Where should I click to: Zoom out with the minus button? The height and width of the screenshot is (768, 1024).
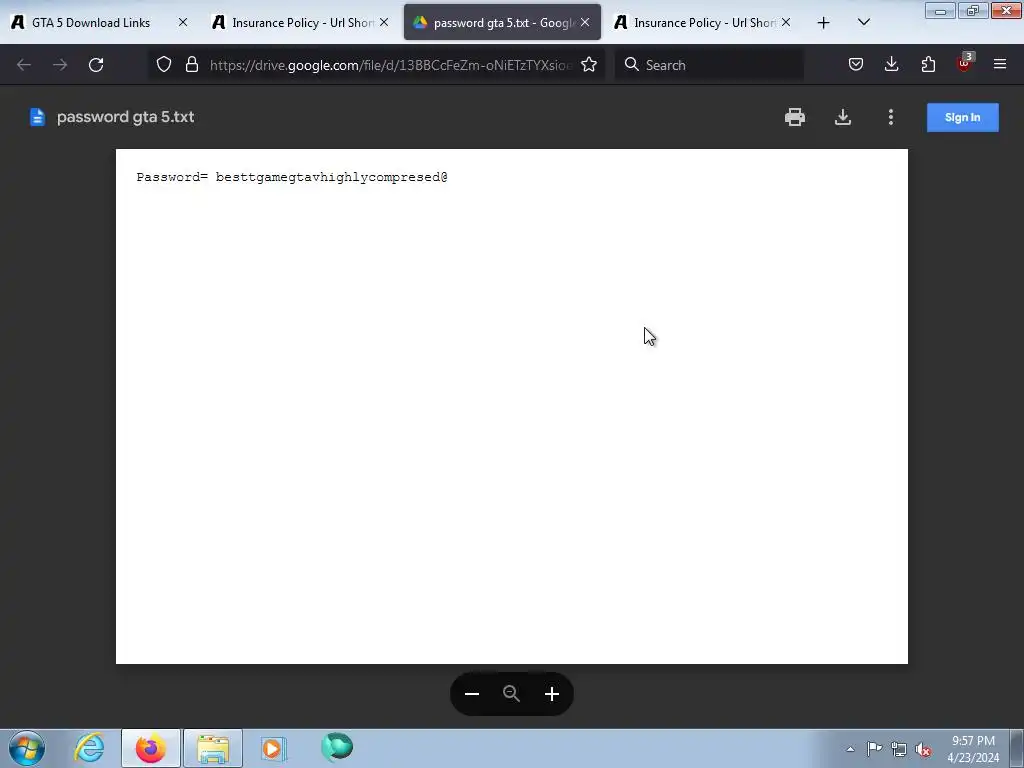point(472,694)
